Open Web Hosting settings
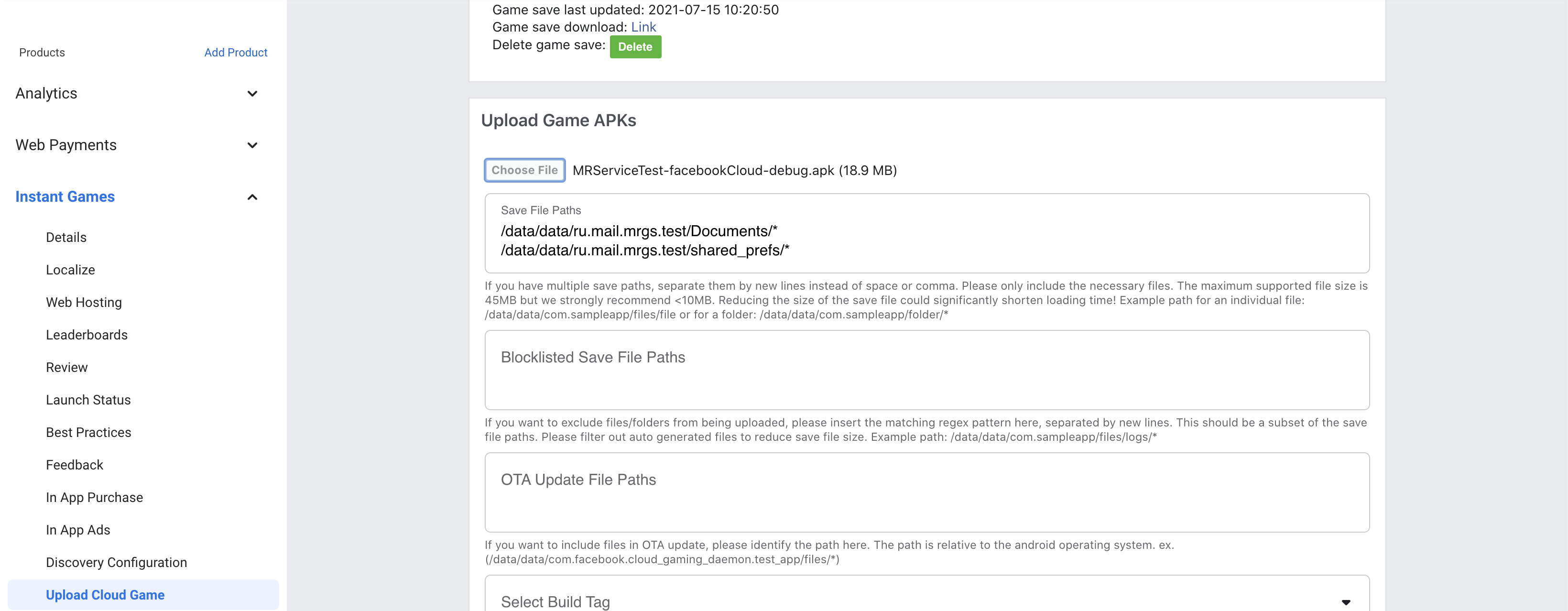1568x611 pixels. (84, 302)
